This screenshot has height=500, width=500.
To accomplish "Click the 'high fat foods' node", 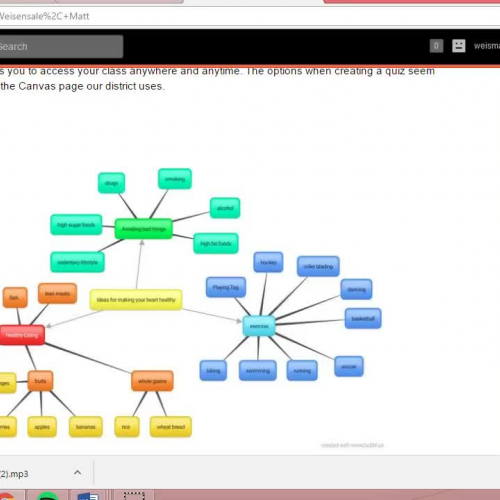I will tap(216, 243).
